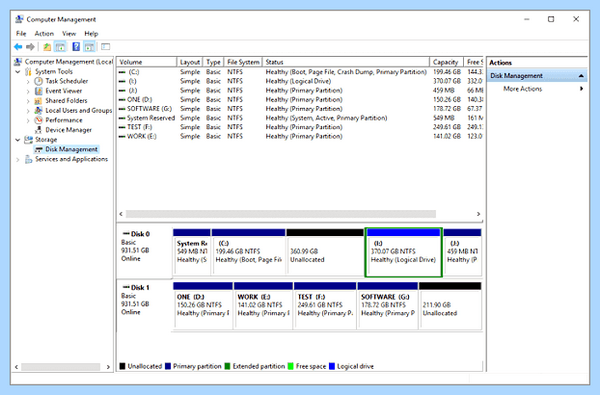This screenshot has width=600, height=395.
Task: Click right arrow of volume list scrollbar
Action: coord(478,214)
